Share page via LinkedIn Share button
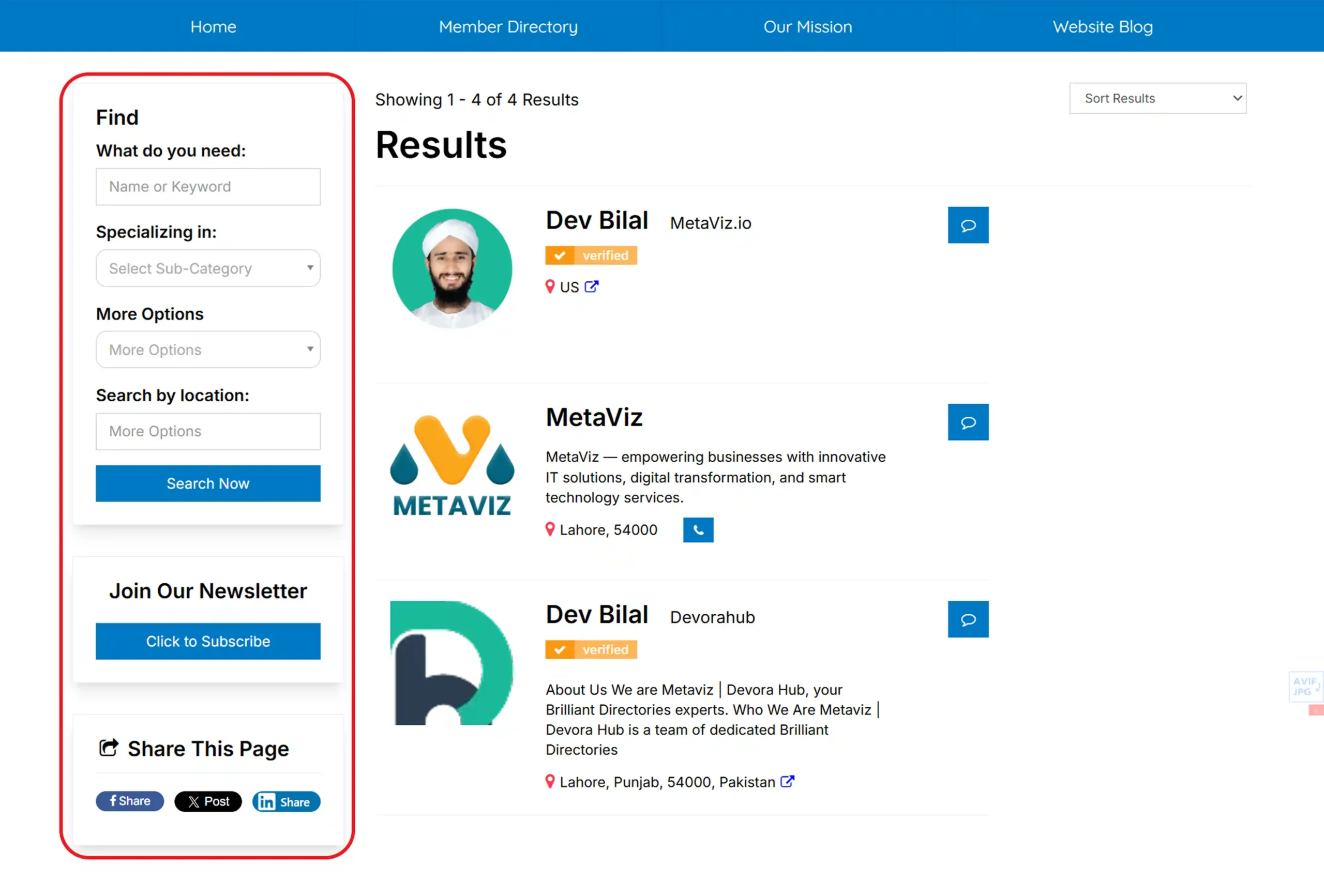This screenshot has height=896, width=1324. click(286, 801)
